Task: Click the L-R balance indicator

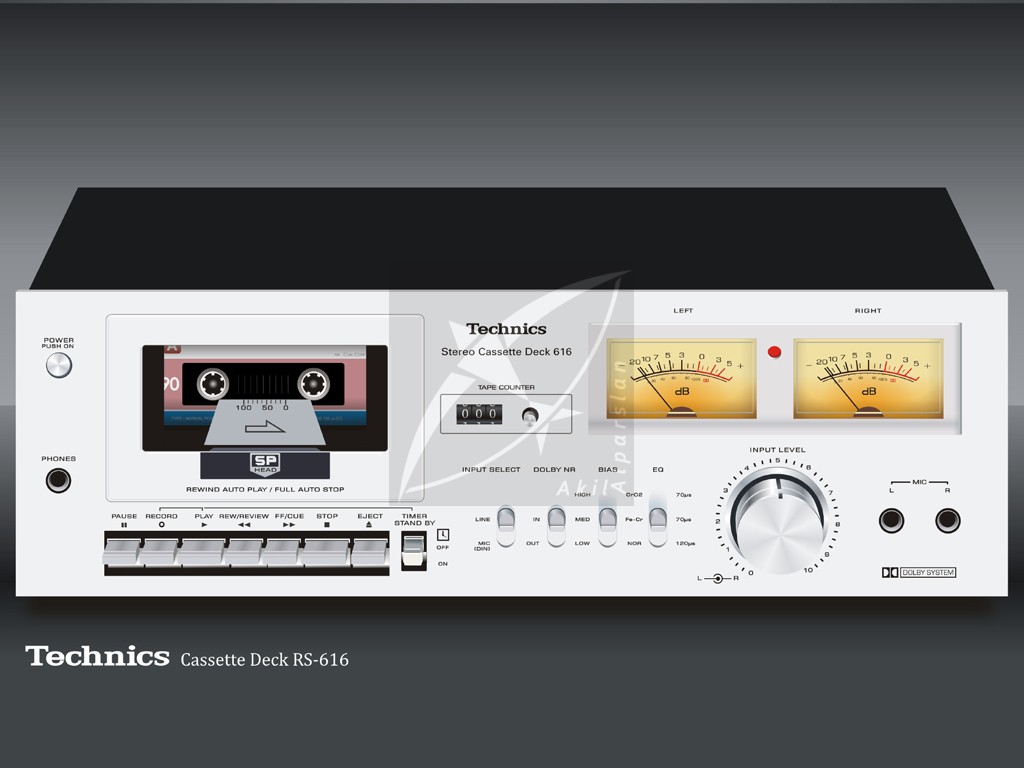Action: (x=718, y=579)
